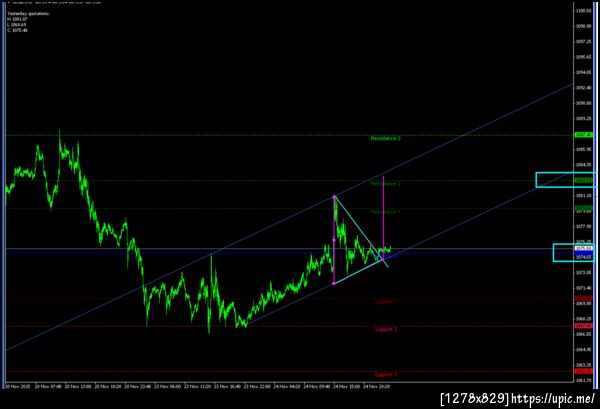Click the '23 Nov 06:00' time axis label
This screenshot has width=600, height=409.
point(168,387)
